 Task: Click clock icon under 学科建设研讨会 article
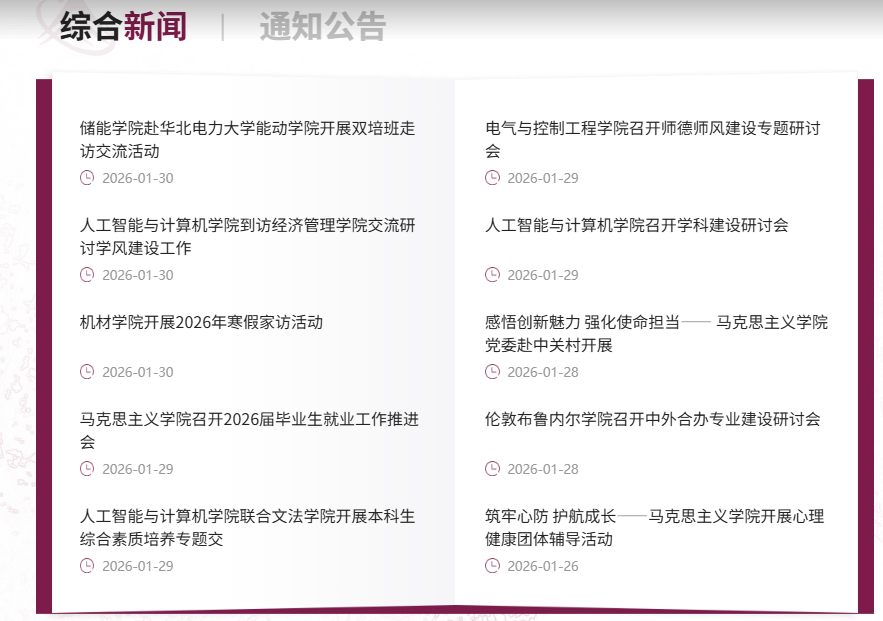pos(492,275)
